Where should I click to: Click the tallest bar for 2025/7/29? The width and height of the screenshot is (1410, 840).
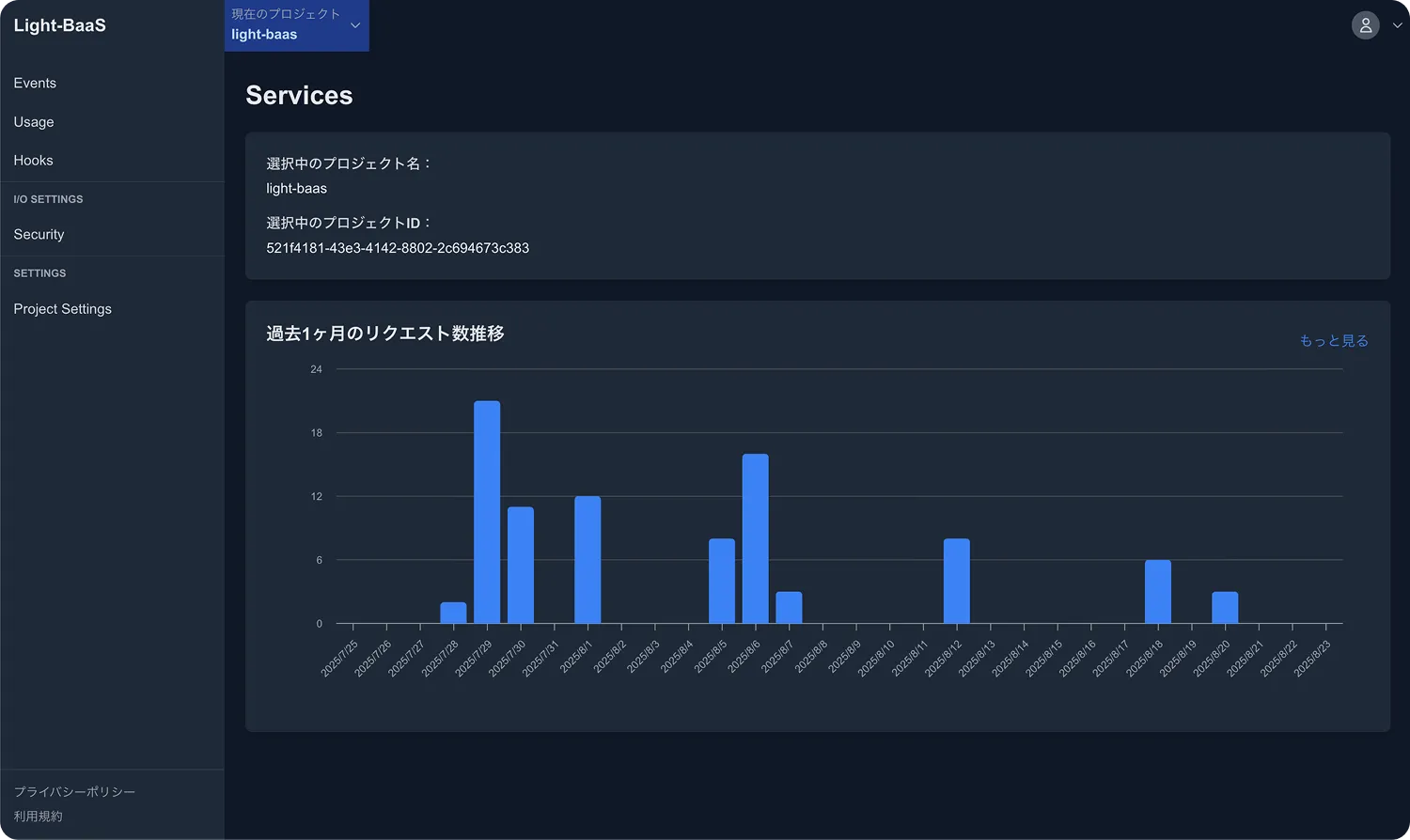point(487,512)
